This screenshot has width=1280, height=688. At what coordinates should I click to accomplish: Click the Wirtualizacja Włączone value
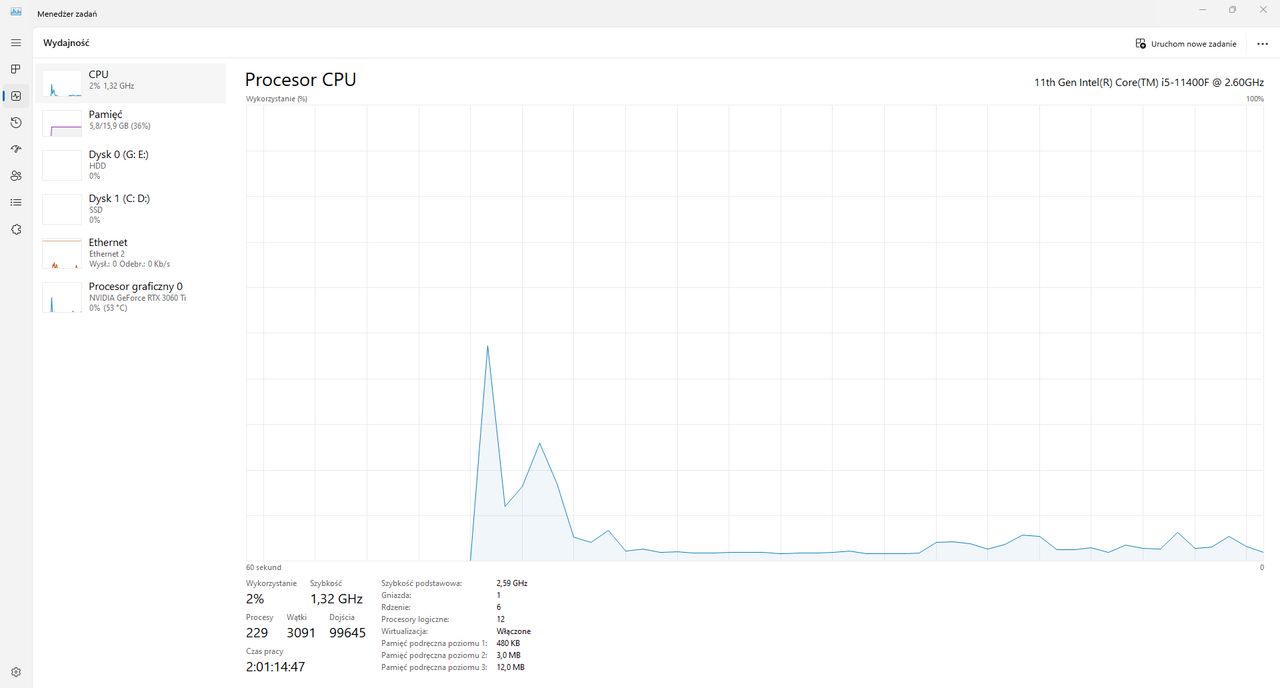513,631
